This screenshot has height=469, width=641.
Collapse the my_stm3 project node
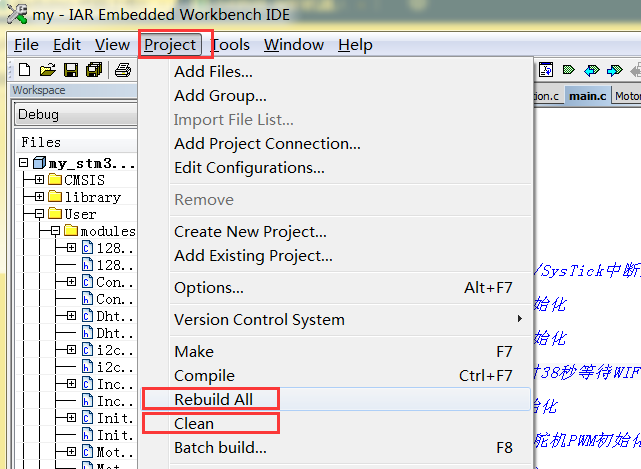click(24, 163)
